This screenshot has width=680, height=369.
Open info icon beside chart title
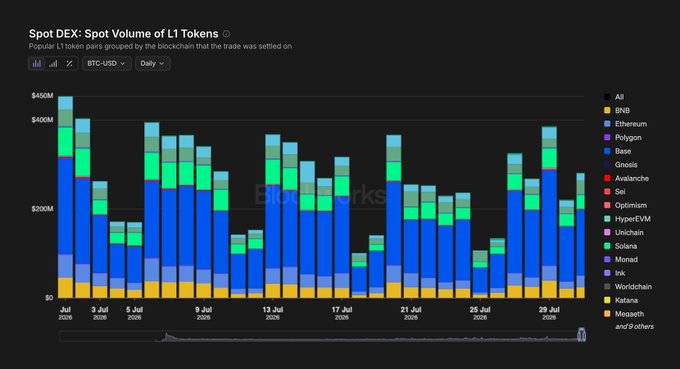(226, 34)
